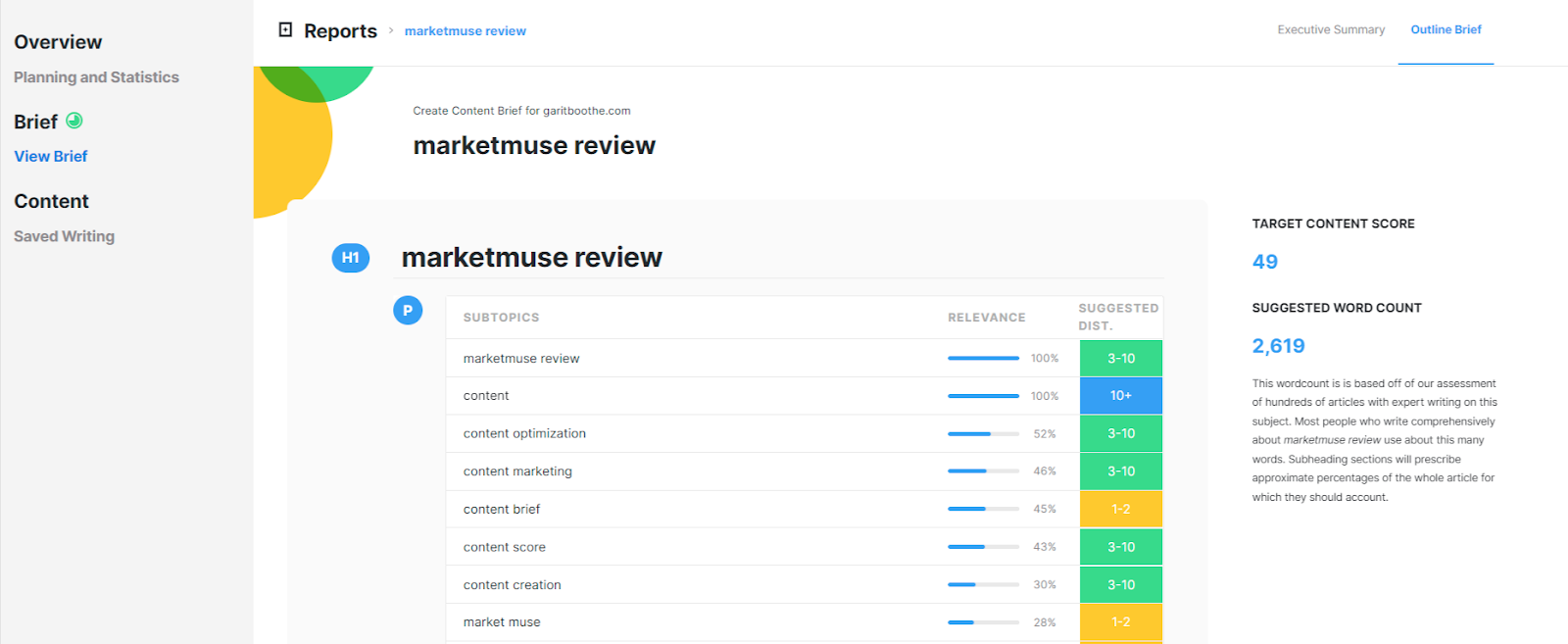Click the 43% relevance value
Screen dimensions: 1568x644
pos(1045,547)
